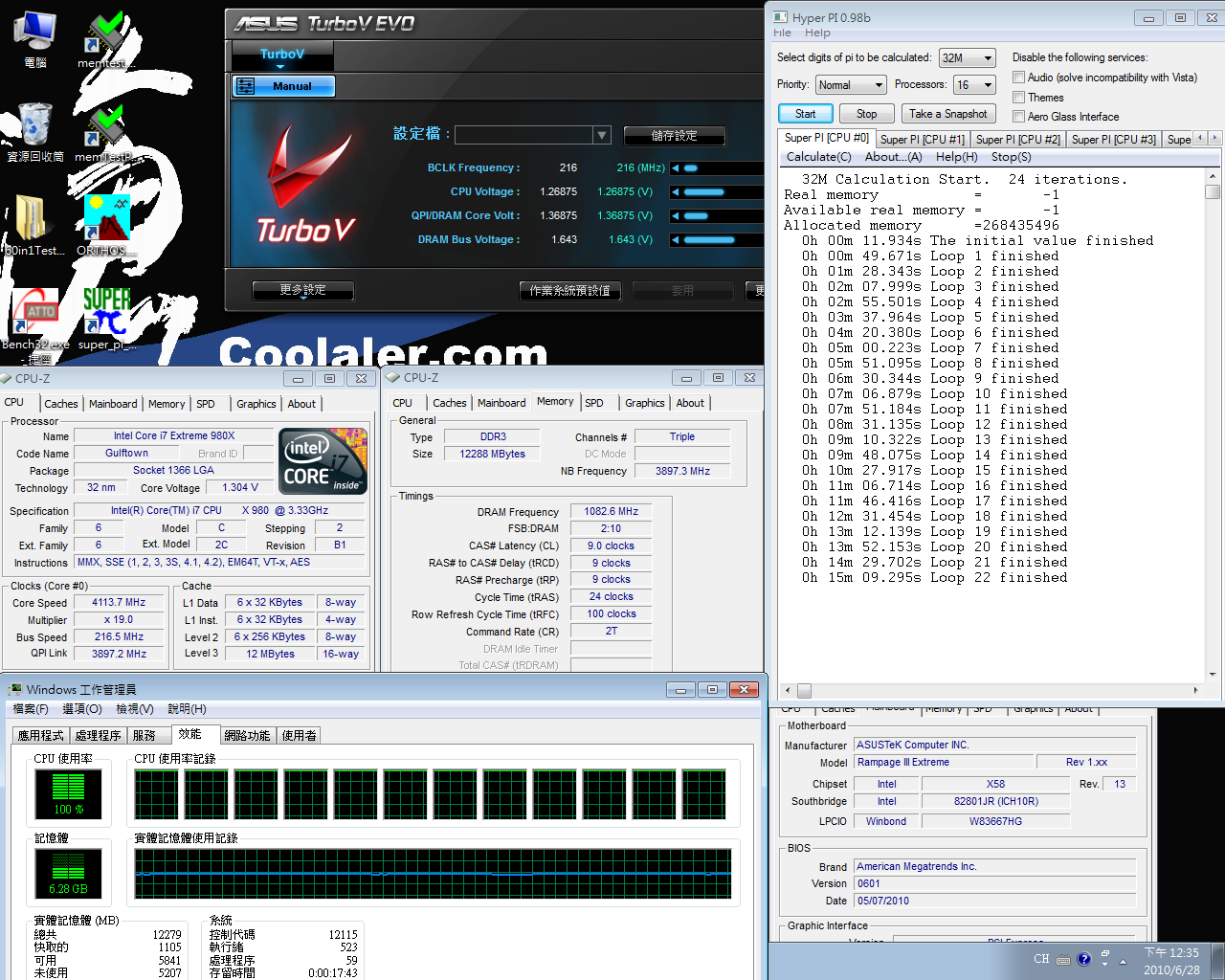The height and width of the screenshot is (980, 1225).
Task: Click the keyboard icon in language bar
Action: pos(1065,959)
